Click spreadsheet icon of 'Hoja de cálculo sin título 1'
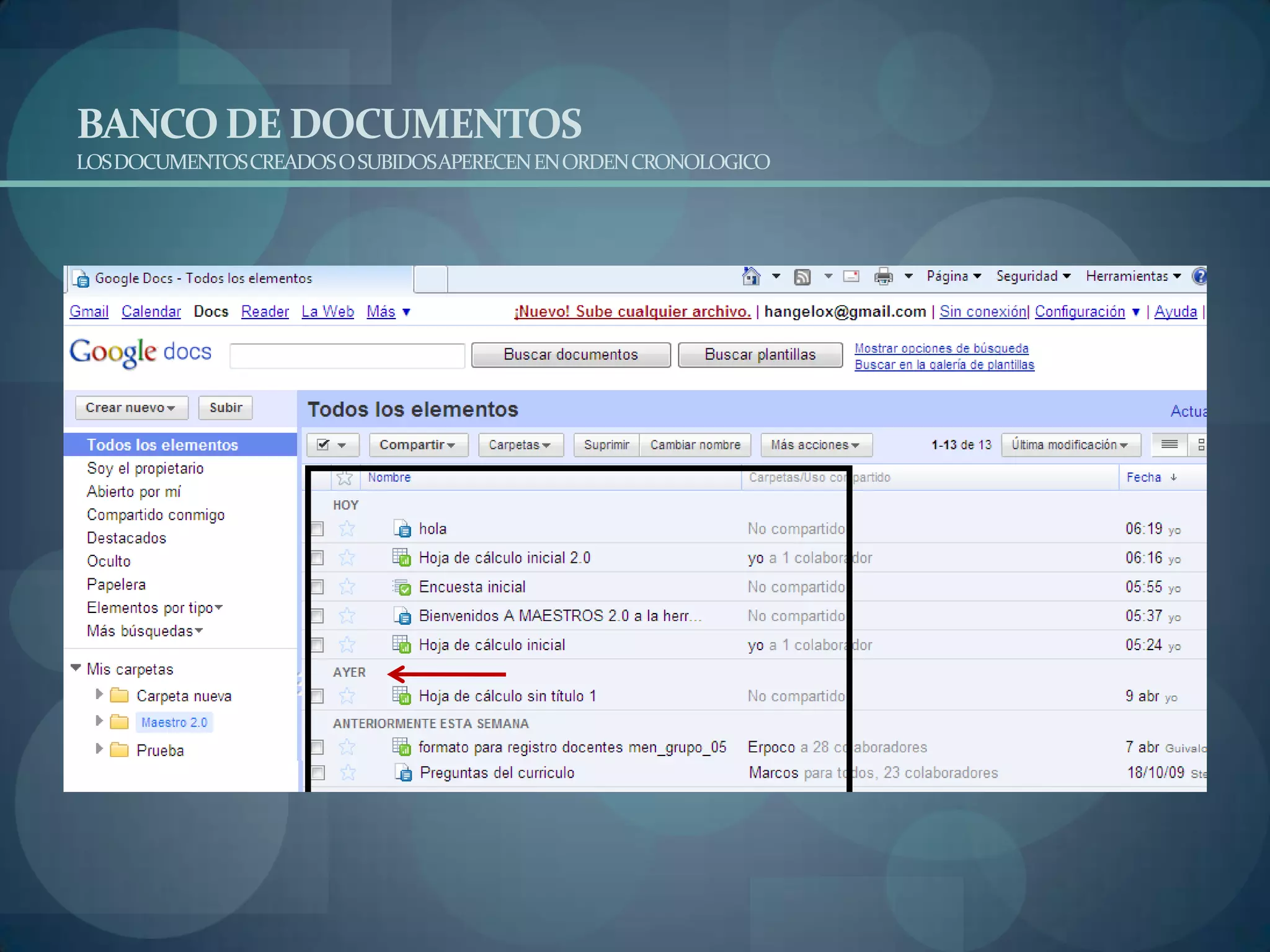1270x952 pixels. pyautogui.click(x=402, y=695)
